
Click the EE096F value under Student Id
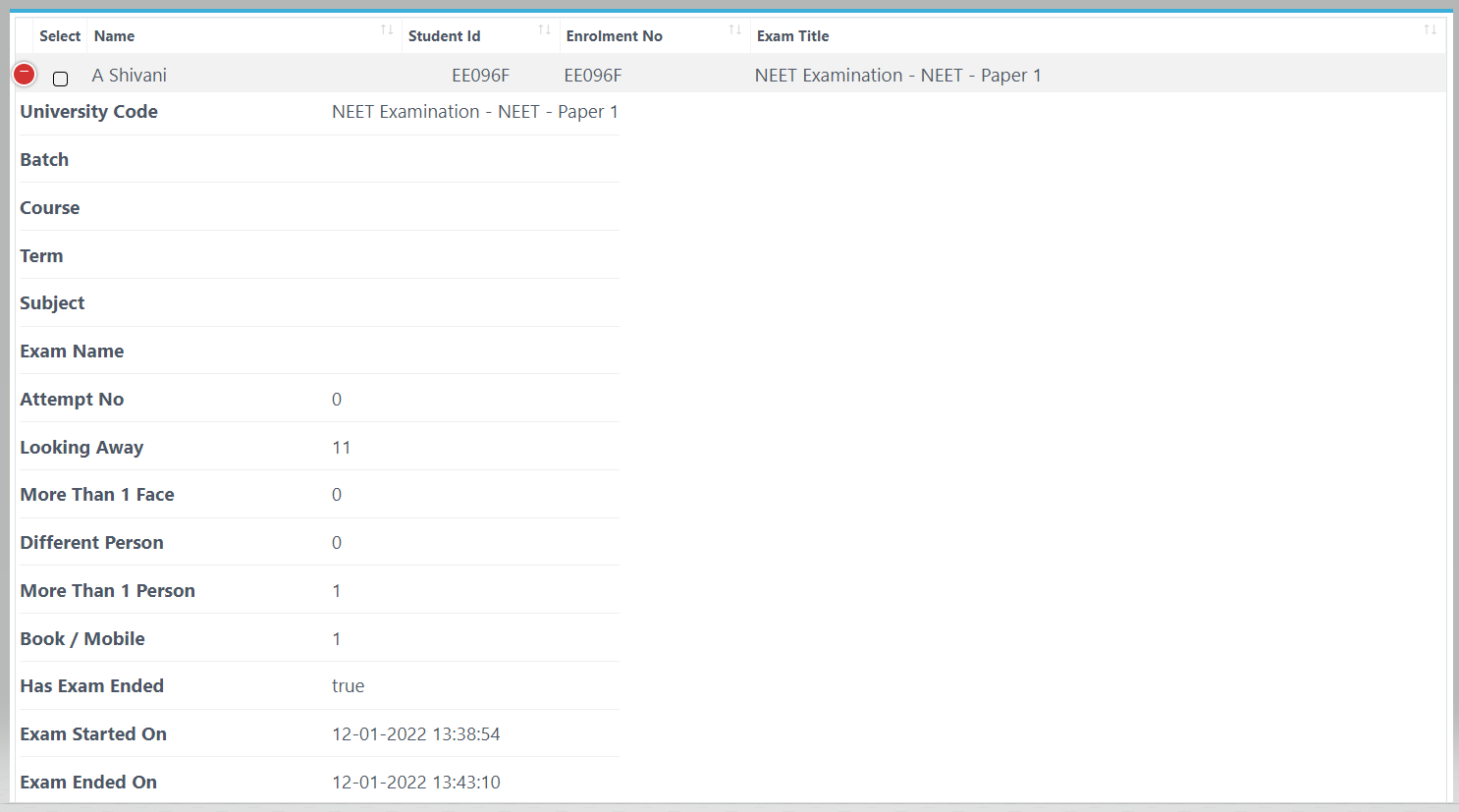(480, 76)
